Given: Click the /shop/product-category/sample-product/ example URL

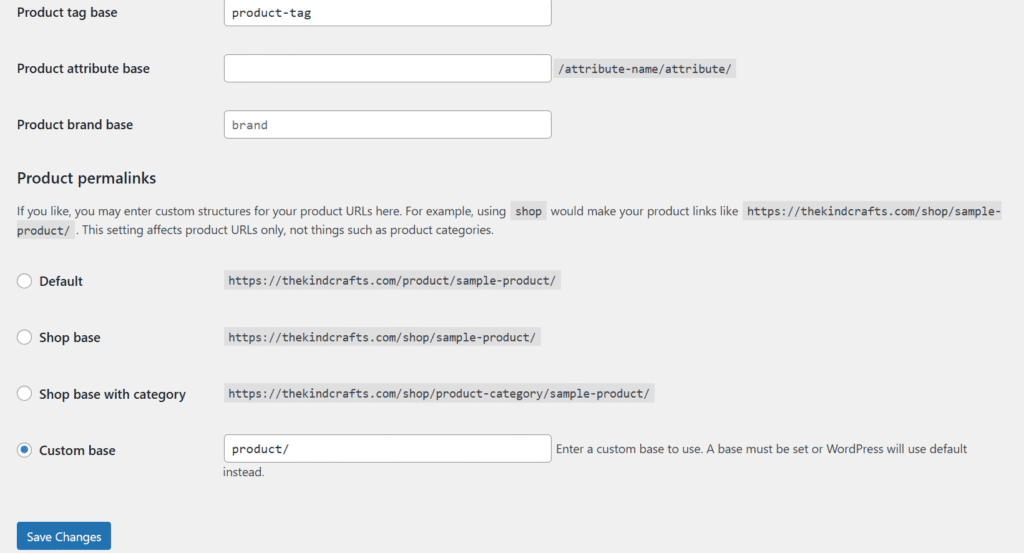Looking at the screenshot, I should [x=439, y=394].
